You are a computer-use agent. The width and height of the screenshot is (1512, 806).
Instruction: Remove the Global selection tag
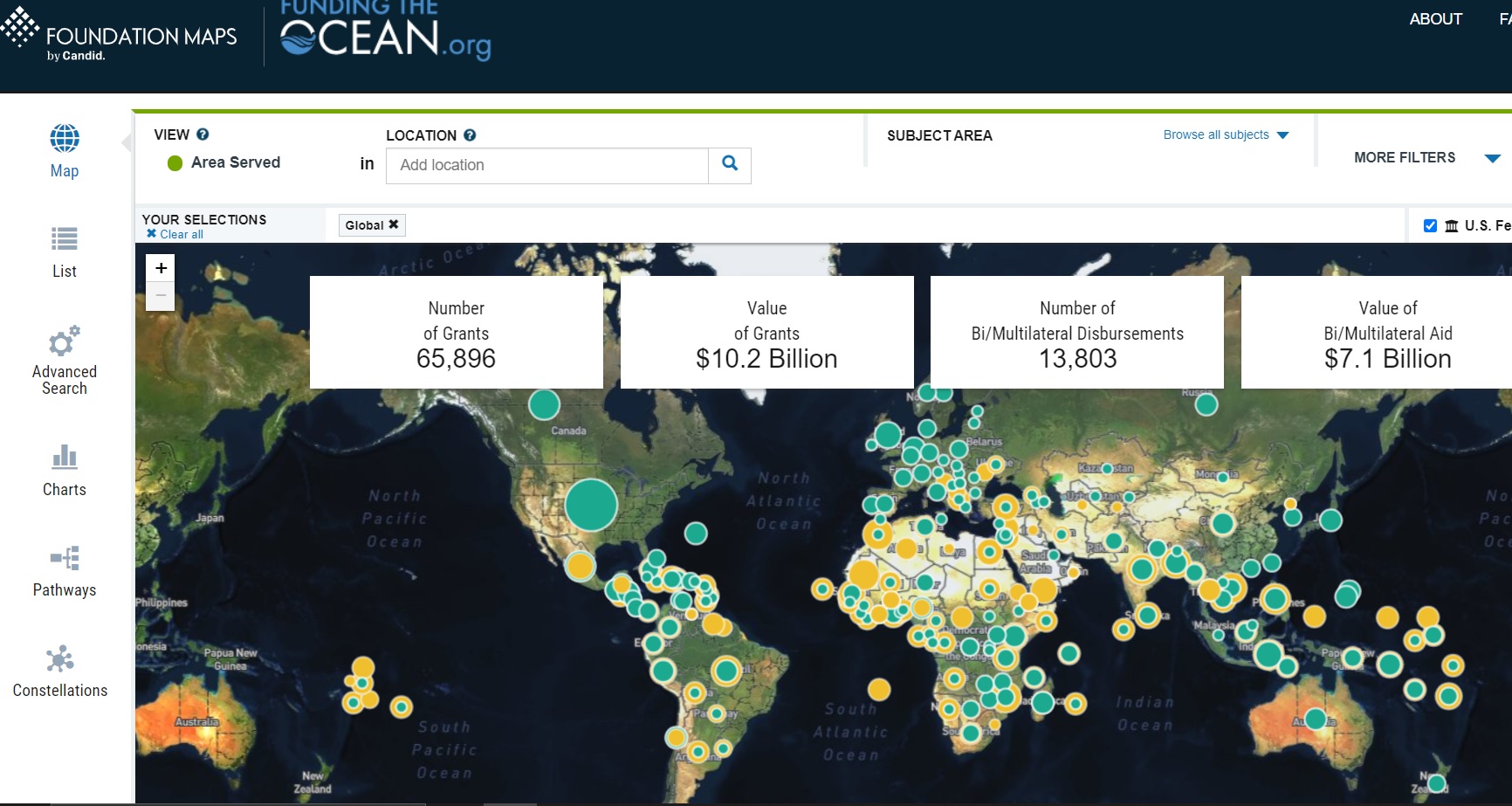tap(394, 224)
